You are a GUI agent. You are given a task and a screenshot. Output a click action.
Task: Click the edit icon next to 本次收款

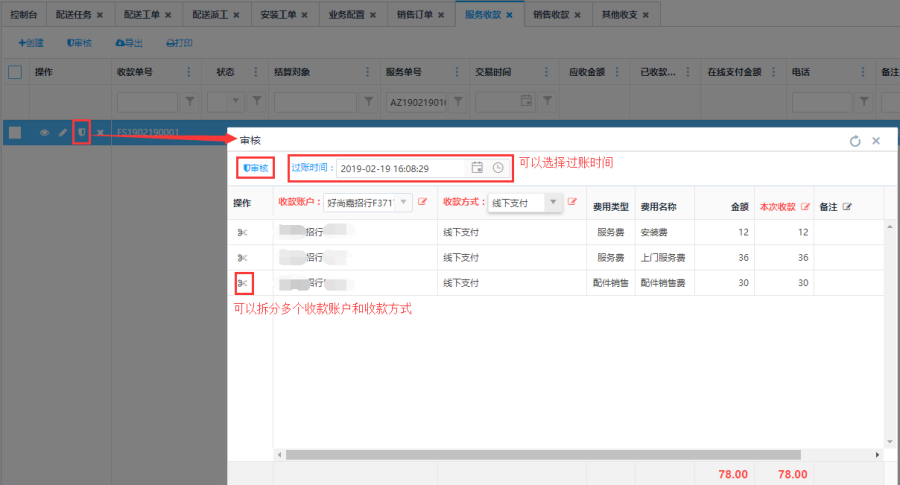click(x=805, y=207)
